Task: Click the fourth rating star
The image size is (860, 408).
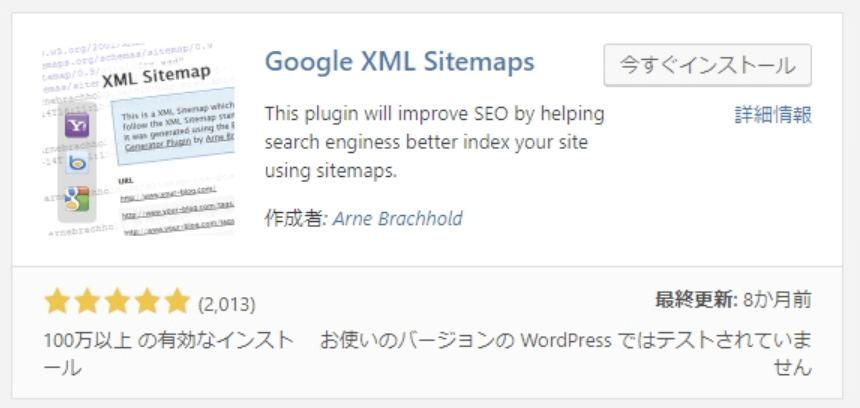Action: 147,302
